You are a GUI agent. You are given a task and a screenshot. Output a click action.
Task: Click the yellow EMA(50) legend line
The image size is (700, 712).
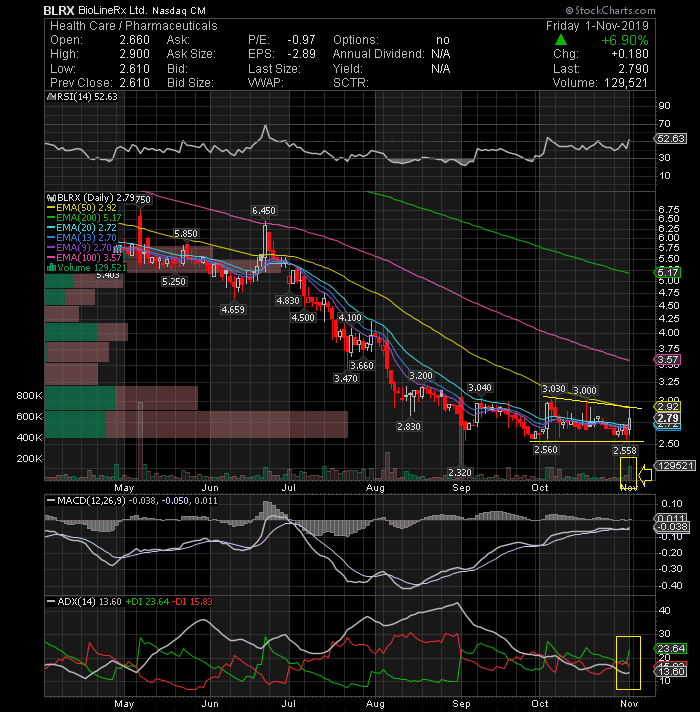click(x=51, y=208)
